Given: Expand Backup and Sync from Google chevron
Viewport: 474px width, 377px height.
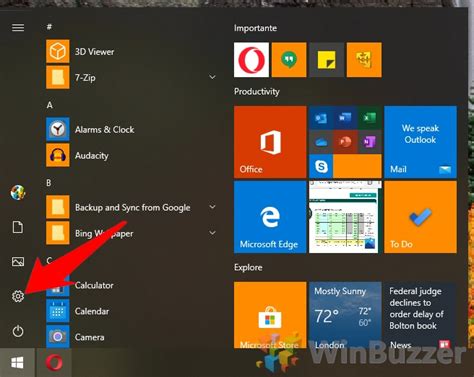Looking at the screenshot, I should [x=212, y=207].
